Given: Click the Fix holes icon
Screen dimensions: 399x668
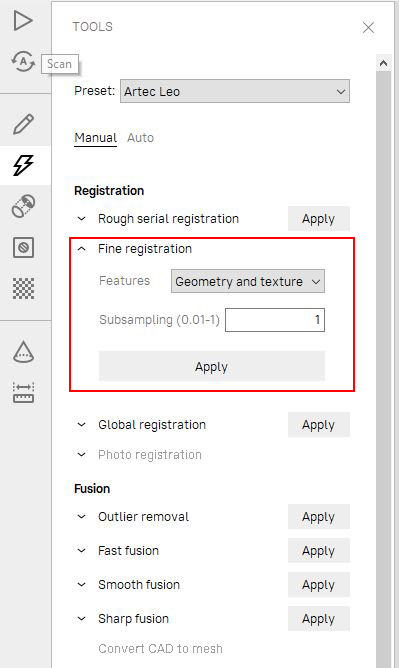Looking at the screenshot, I should point(23,247).
